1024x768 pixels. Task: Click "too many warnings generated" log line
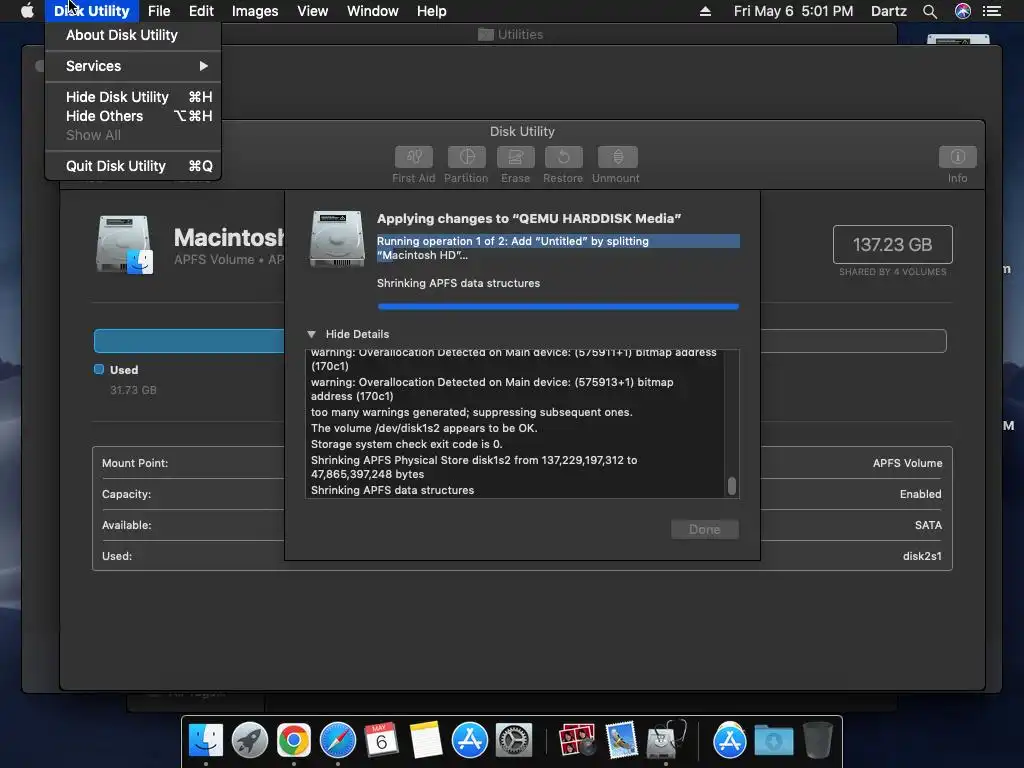[472, 412]
